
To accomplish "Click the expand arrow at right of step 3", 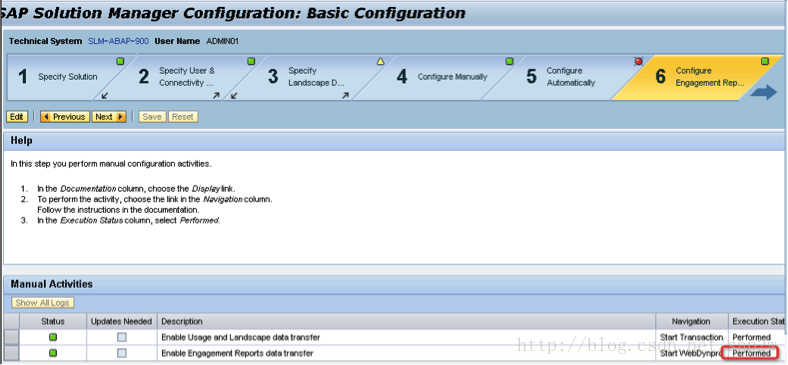I will click(x=345, y=95).
